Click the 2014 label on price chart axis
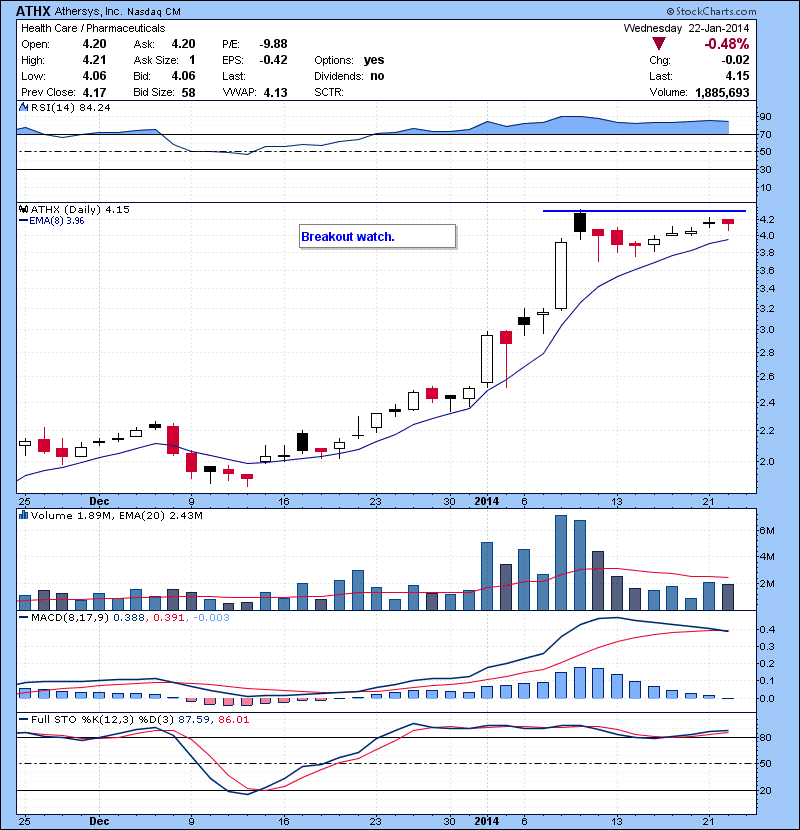This screenshot has height=830, width=800. [x=487, y=501]
